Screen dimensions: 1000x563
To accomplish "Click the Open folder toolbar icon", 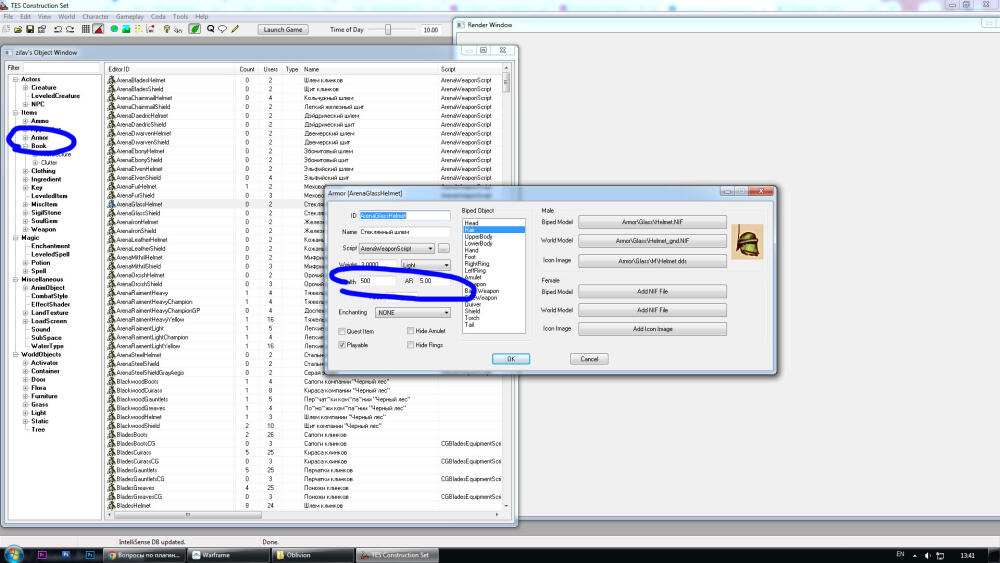I will click(x=18, y=29).
